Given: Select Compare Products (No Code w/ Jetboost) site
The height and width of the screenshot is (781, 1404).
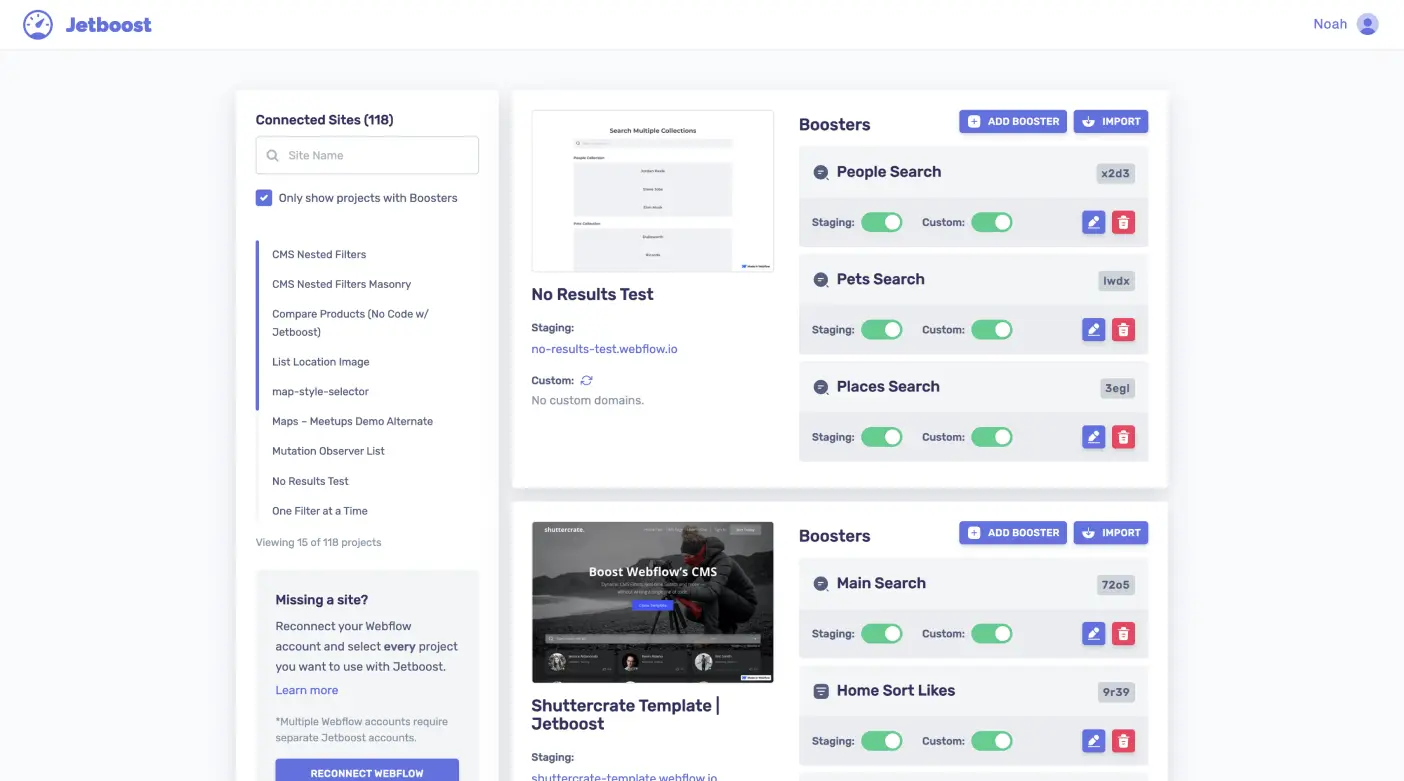Looking at the screenshot, I should point(350,323).
